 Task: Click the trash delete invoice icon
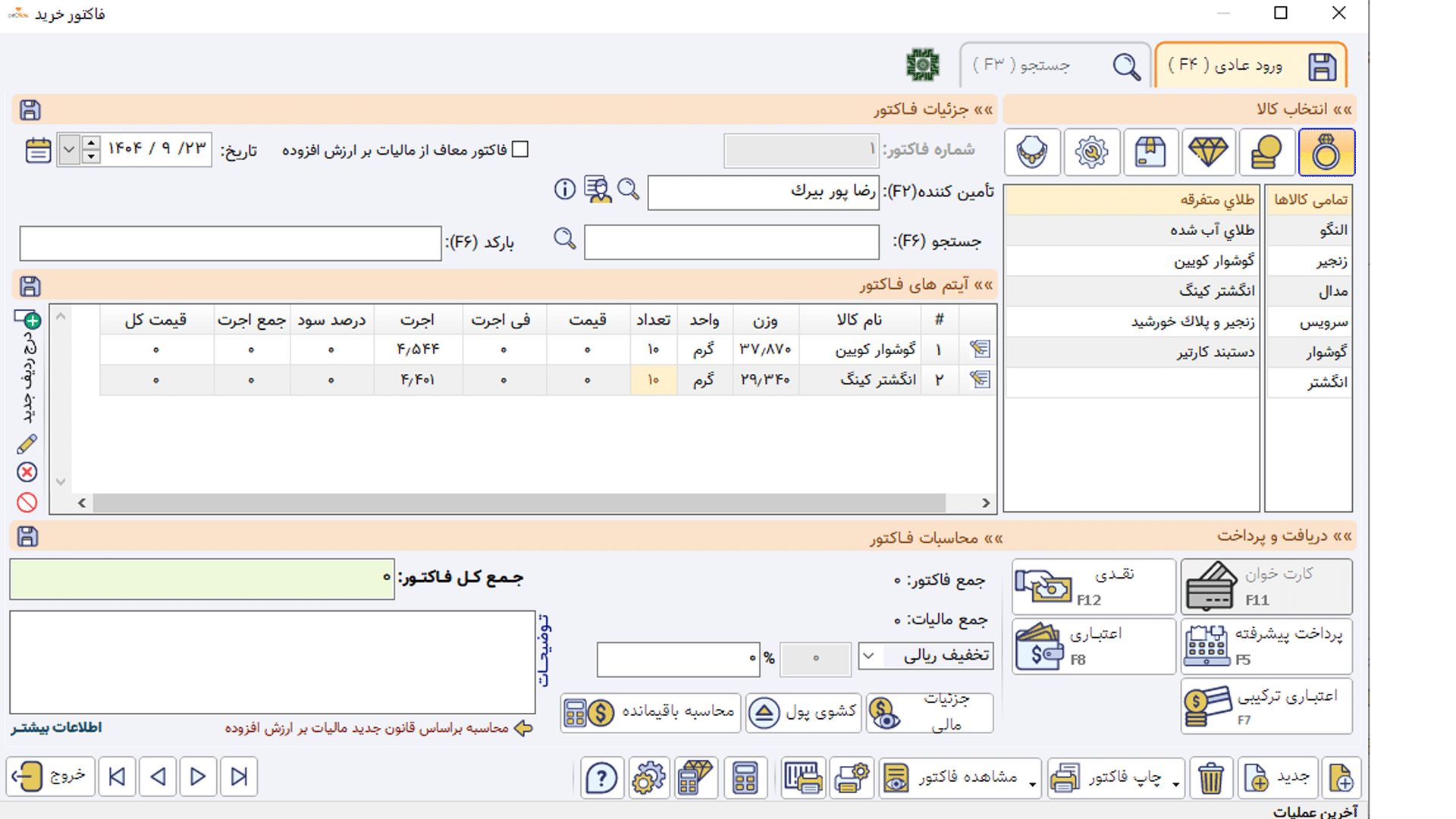1211,778
